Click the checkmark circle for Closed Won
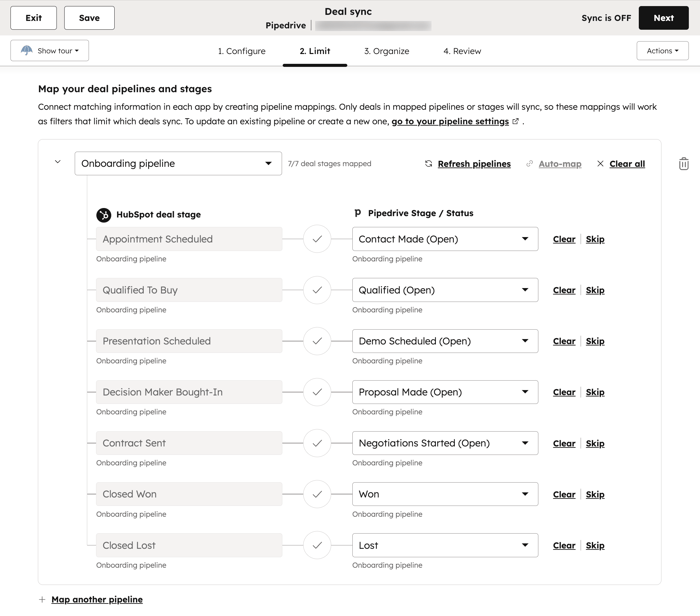This screenshot has height=616, width=700. (x=317, y=494)
